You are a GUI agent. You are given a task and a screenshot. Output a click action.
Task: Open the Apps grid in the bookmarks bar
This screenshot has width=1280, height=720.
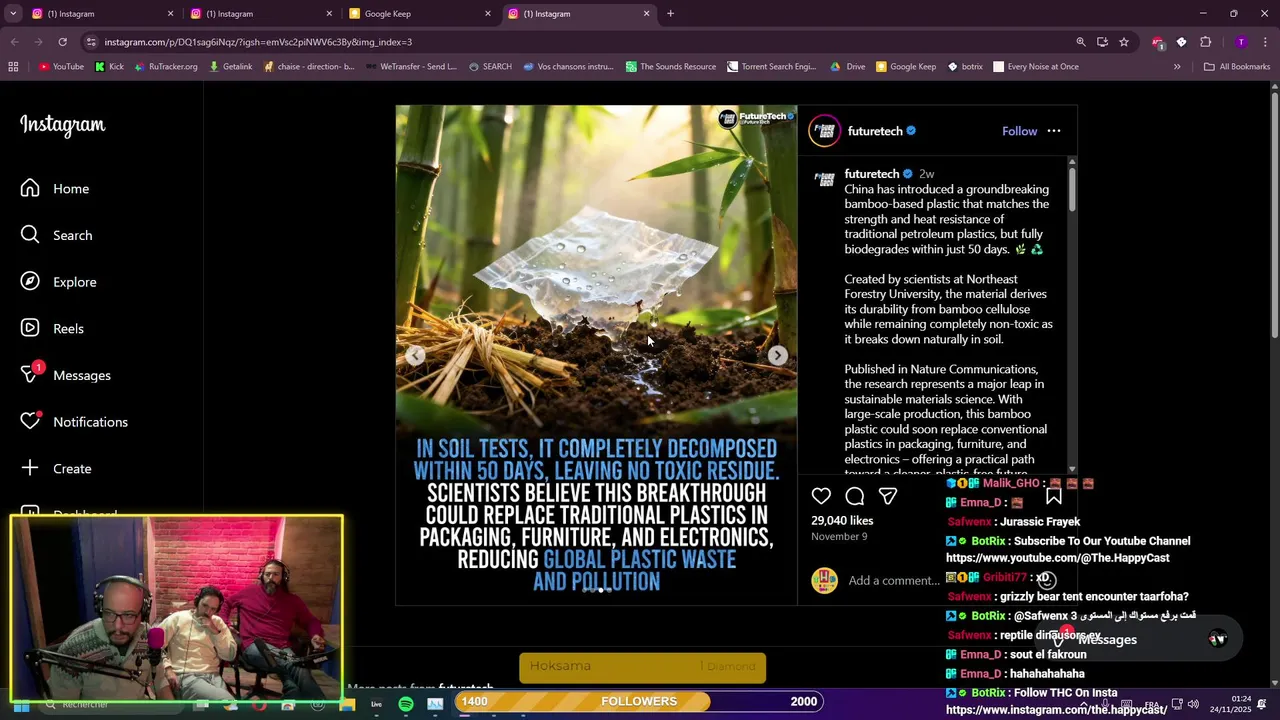tap(13, 67)
